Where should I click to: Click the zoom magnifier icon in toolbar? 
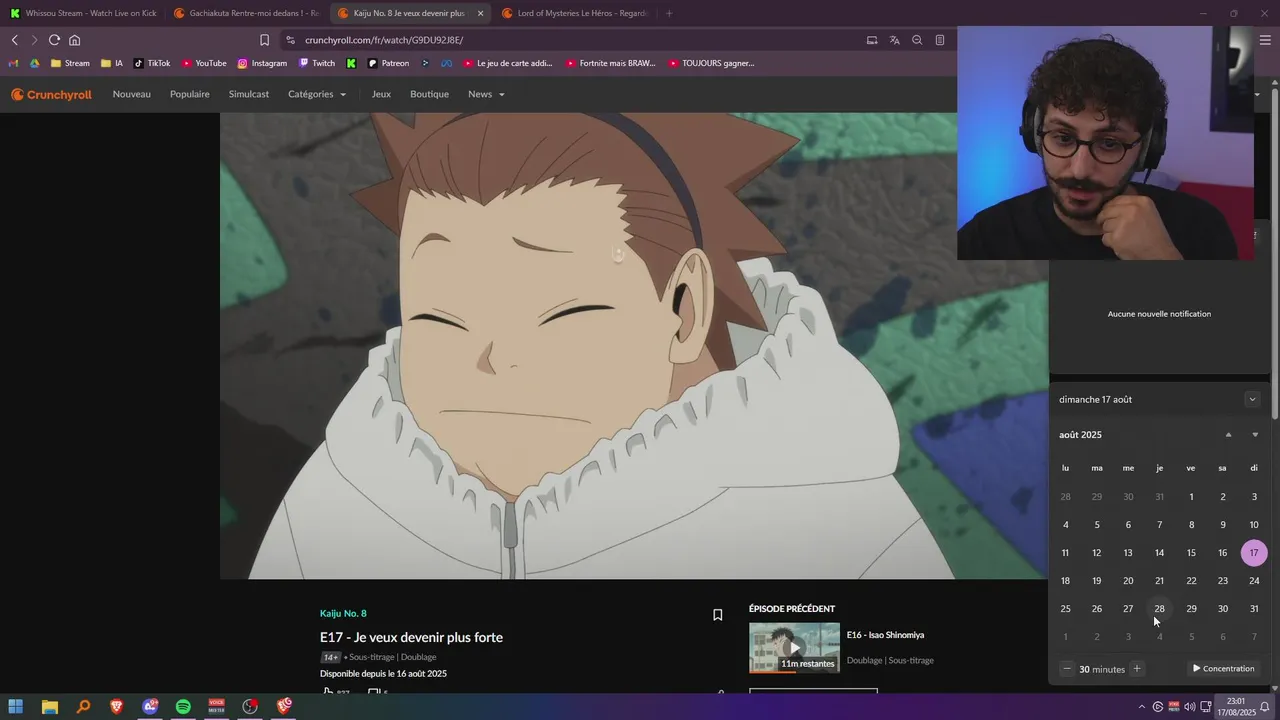917,40
